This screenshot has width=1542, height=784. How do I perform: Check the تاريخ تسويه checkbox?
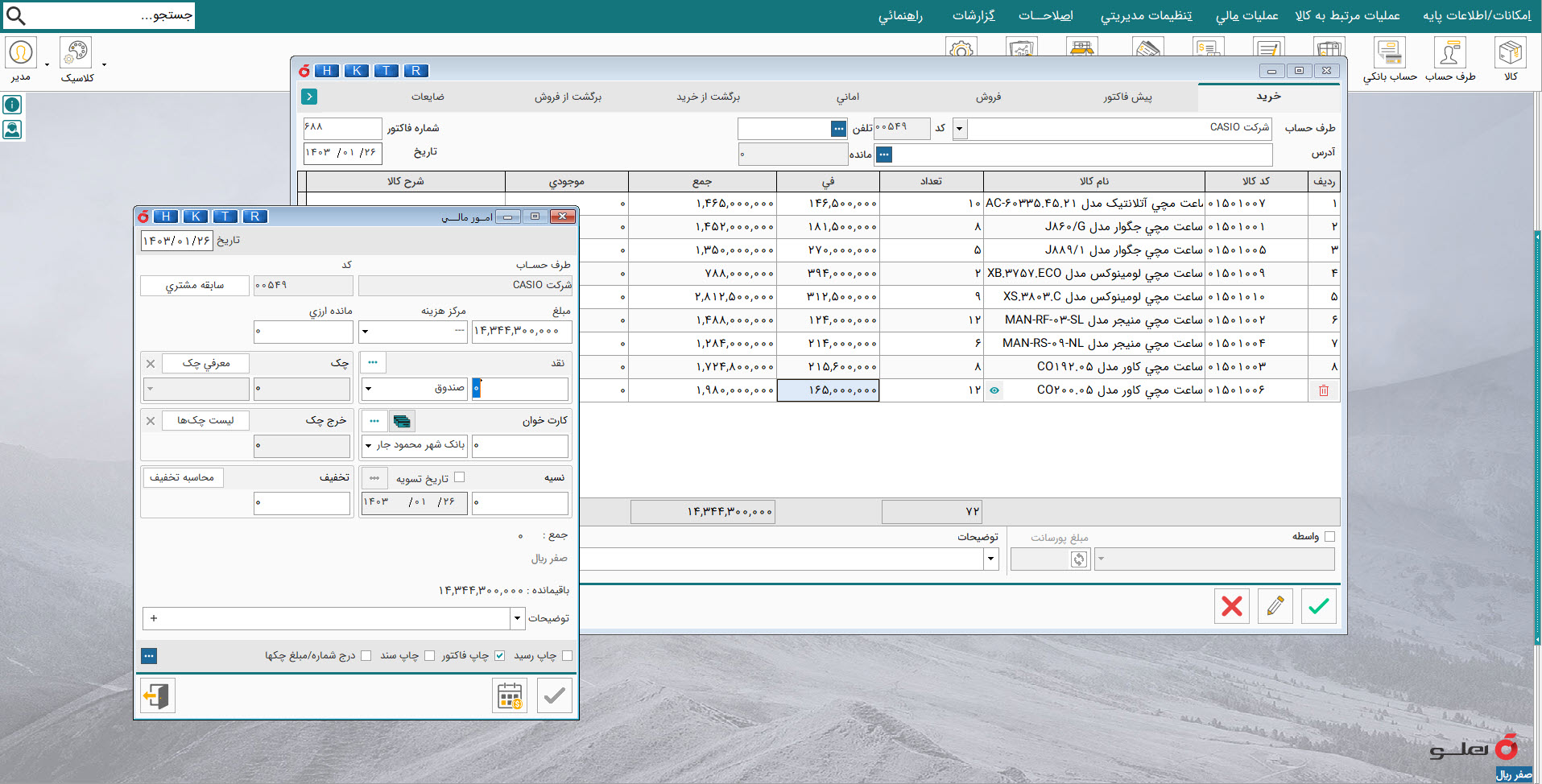459,477
